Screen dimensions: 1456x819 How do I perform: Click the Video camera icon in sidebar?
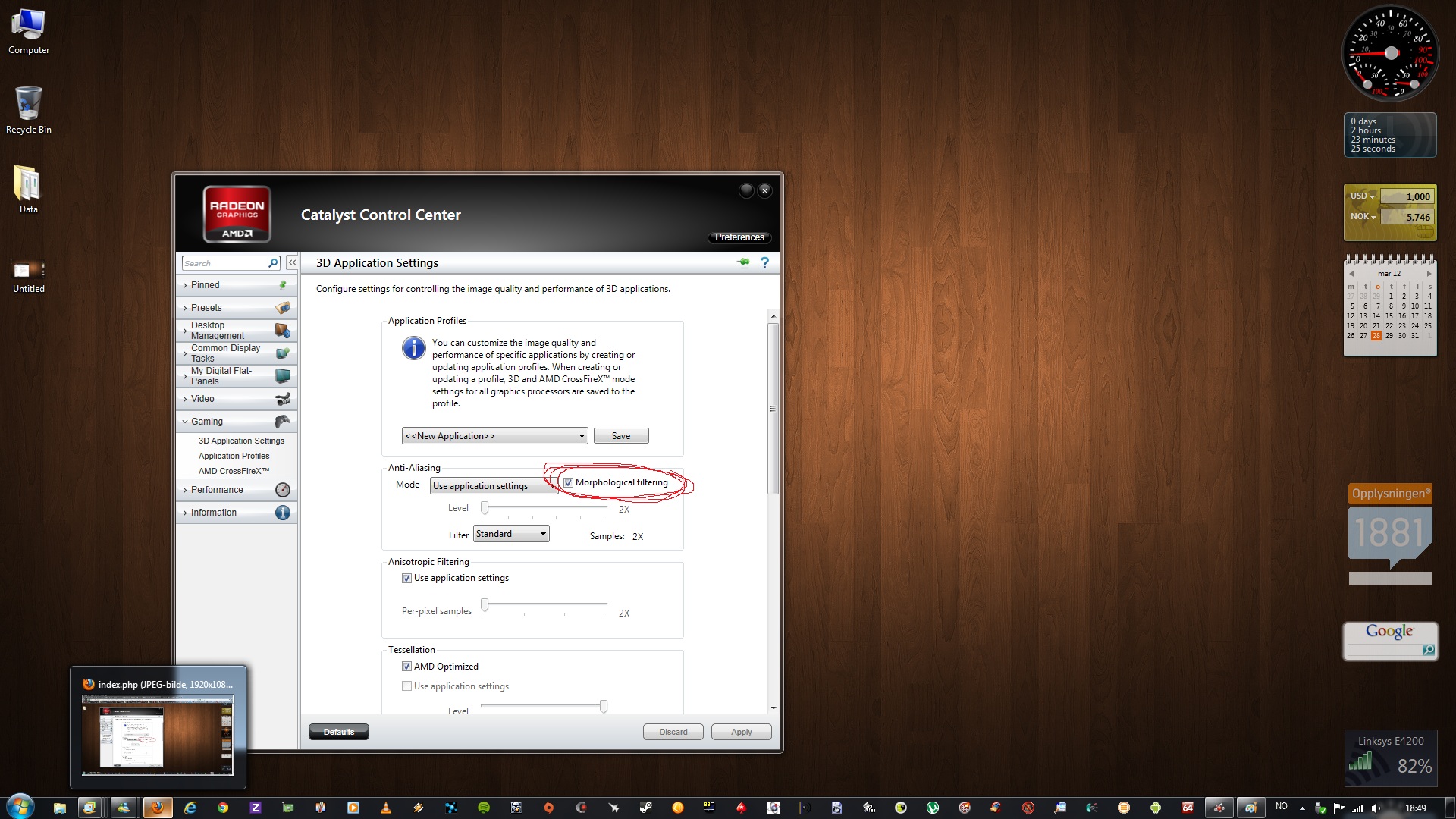click(x=283, y=399)
